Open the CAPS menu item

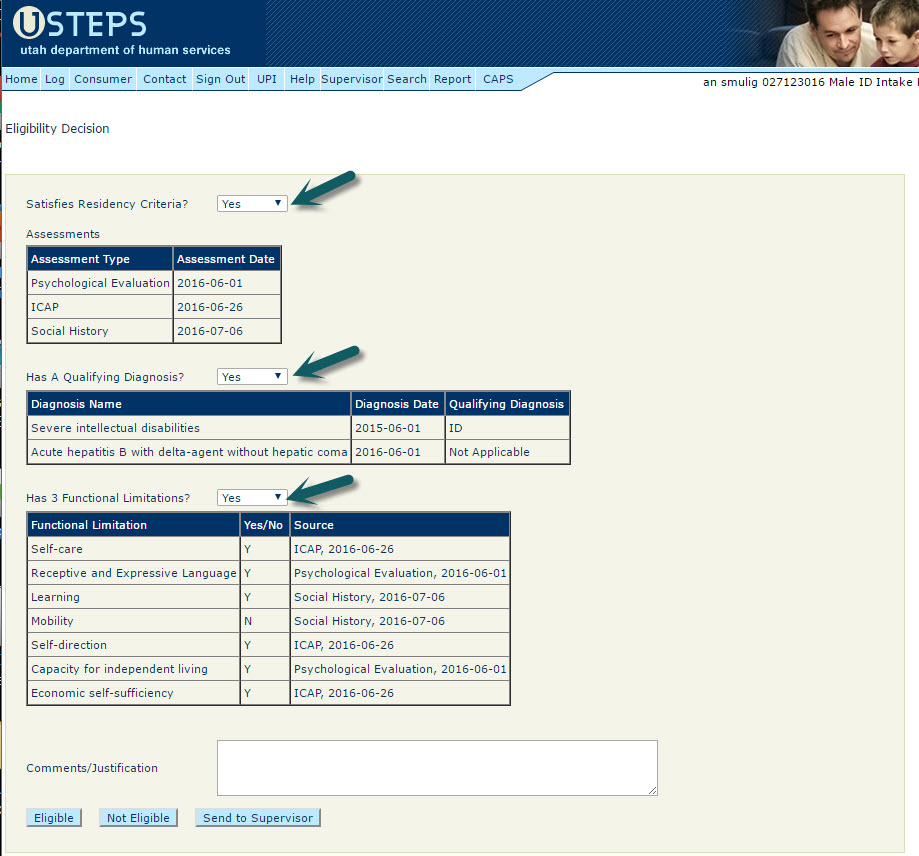[x=498, y=80]
